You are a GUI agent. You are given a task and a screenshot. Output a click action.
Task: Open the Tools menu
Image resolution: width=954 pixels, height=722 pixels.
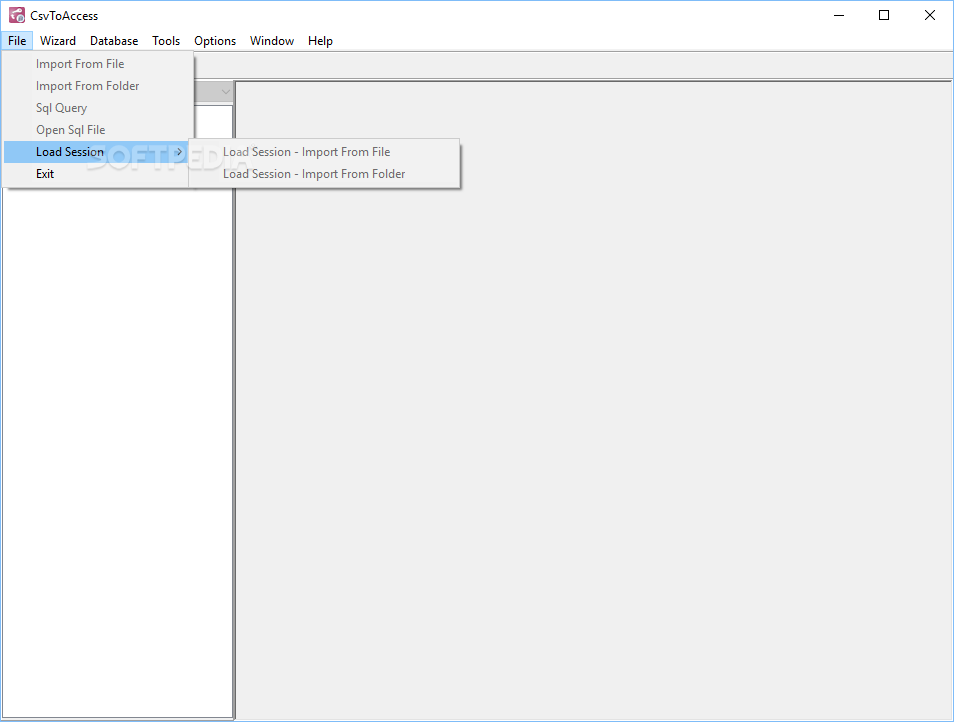click(165, 41)
